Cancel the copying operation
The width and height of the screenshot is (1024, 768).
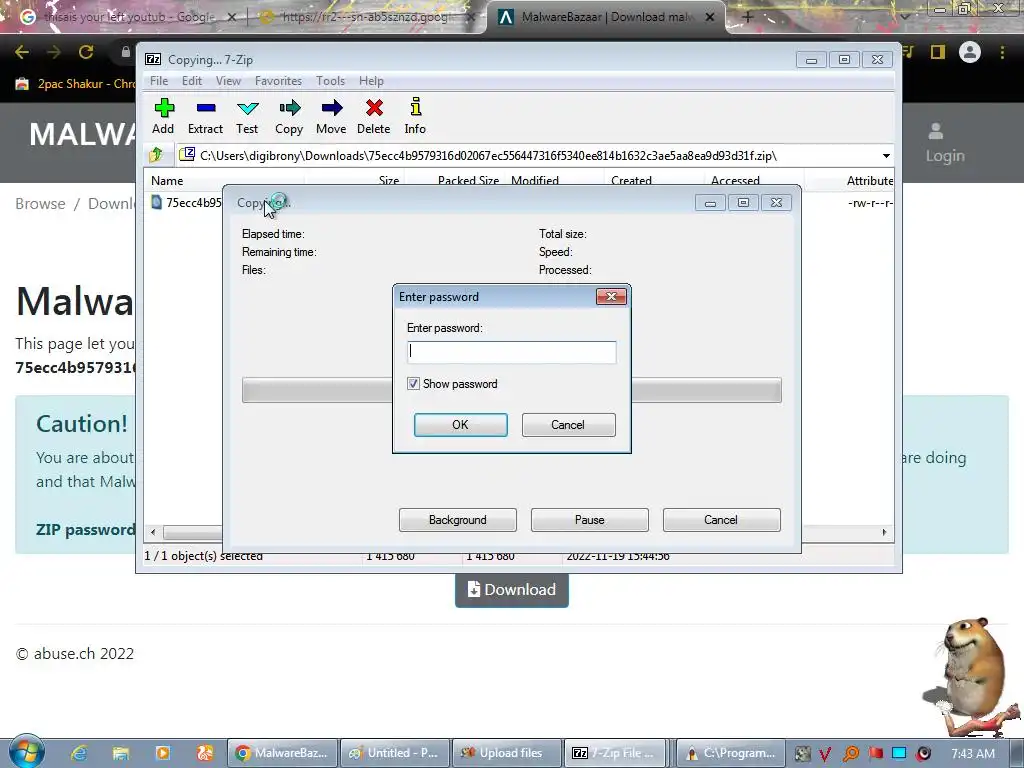[722, 520]
